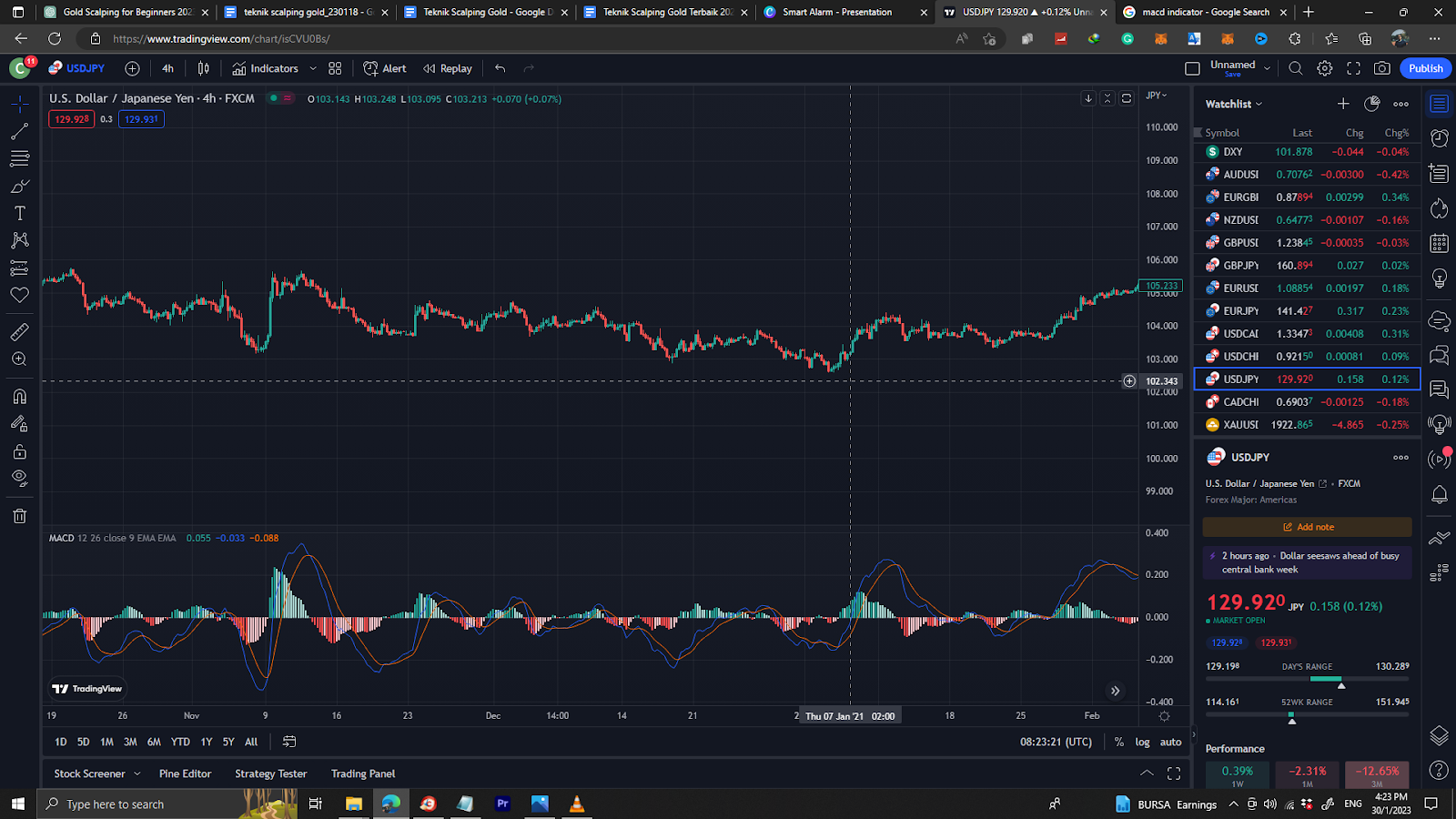Open the layout setup square icon

[1192, 68]
